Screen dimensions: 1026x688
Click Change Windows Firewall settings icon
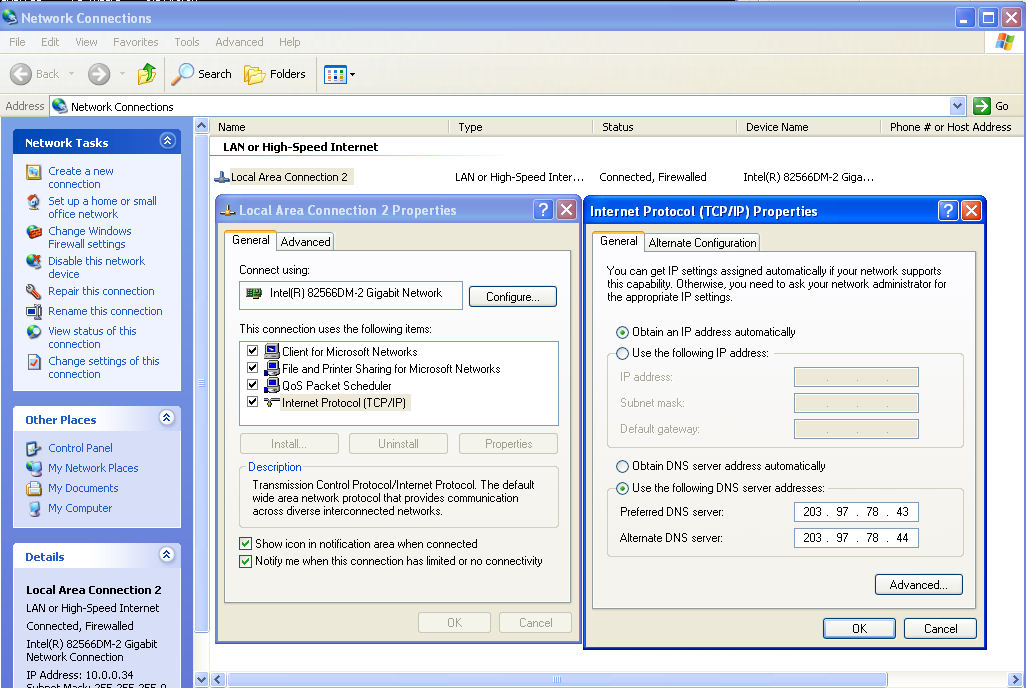click(x=34, y=232)
